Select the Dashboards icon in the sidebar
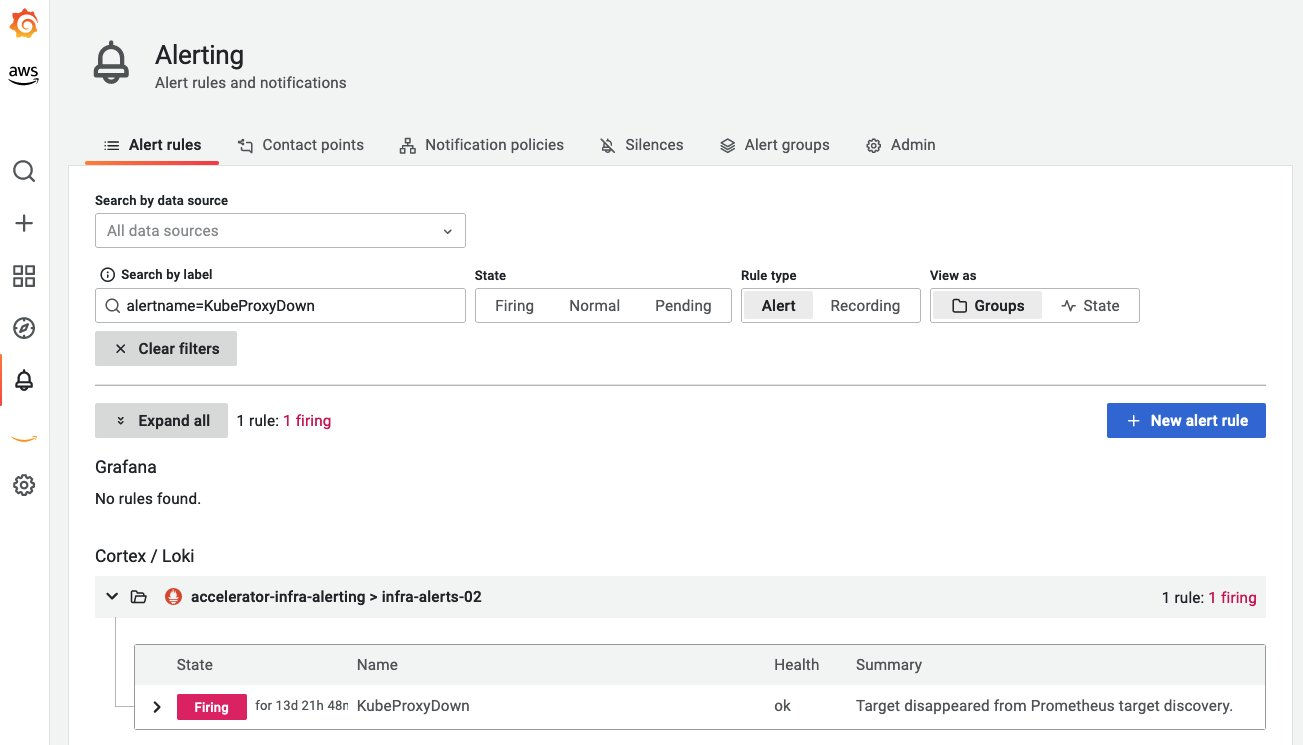The height and width of the screenshot is (745, 1303). (x=24, y=276)
